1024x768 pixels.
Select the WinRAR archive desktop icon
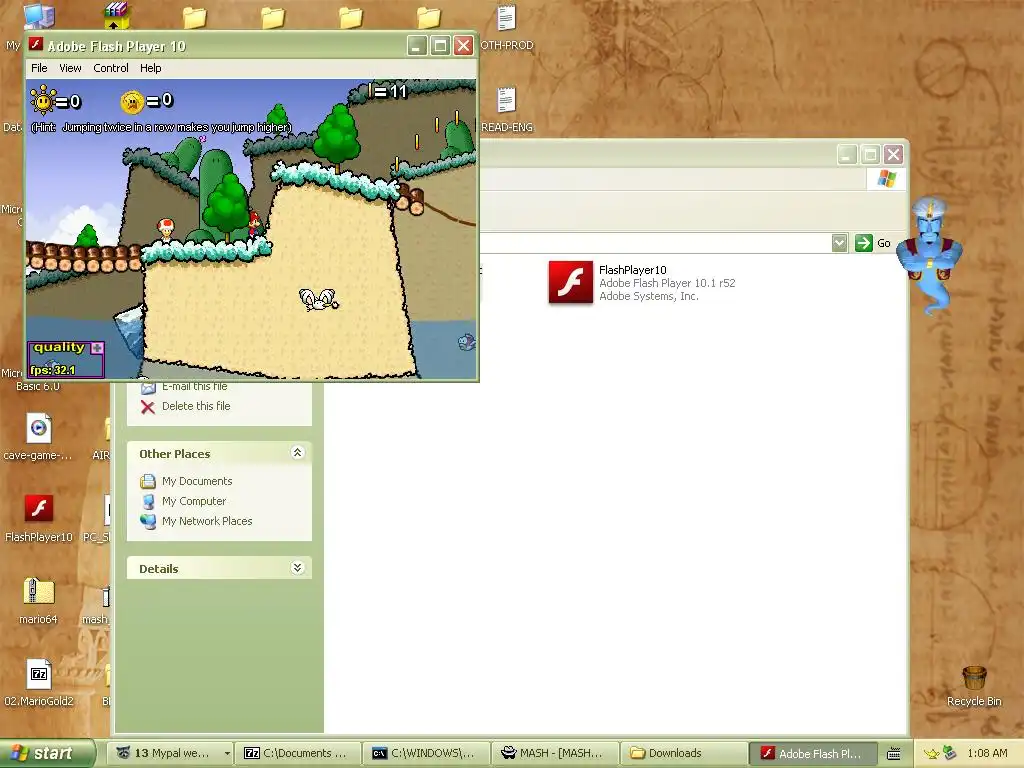pos(116,16)
